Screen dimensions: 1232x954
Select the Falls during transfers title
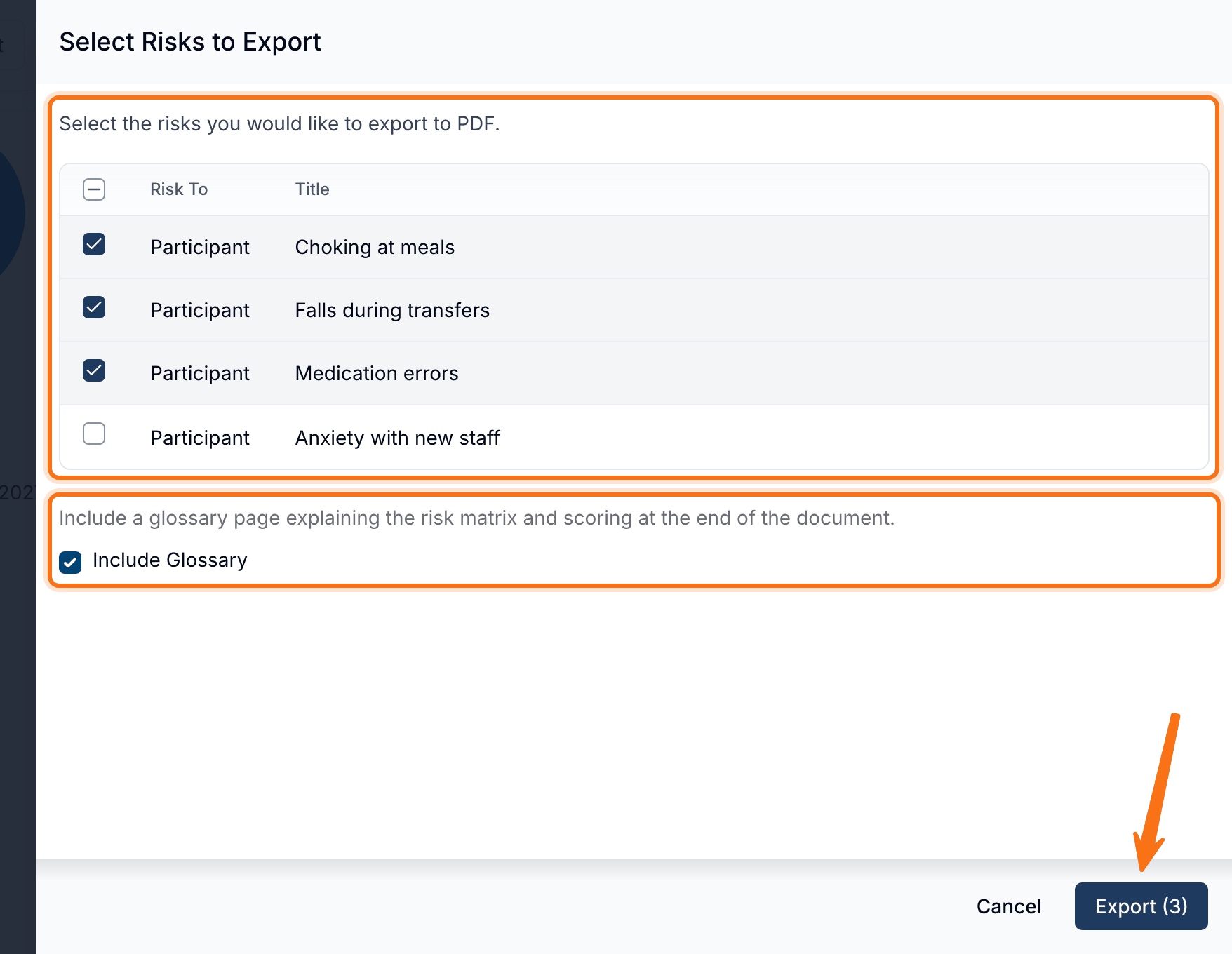pos(392,310)
